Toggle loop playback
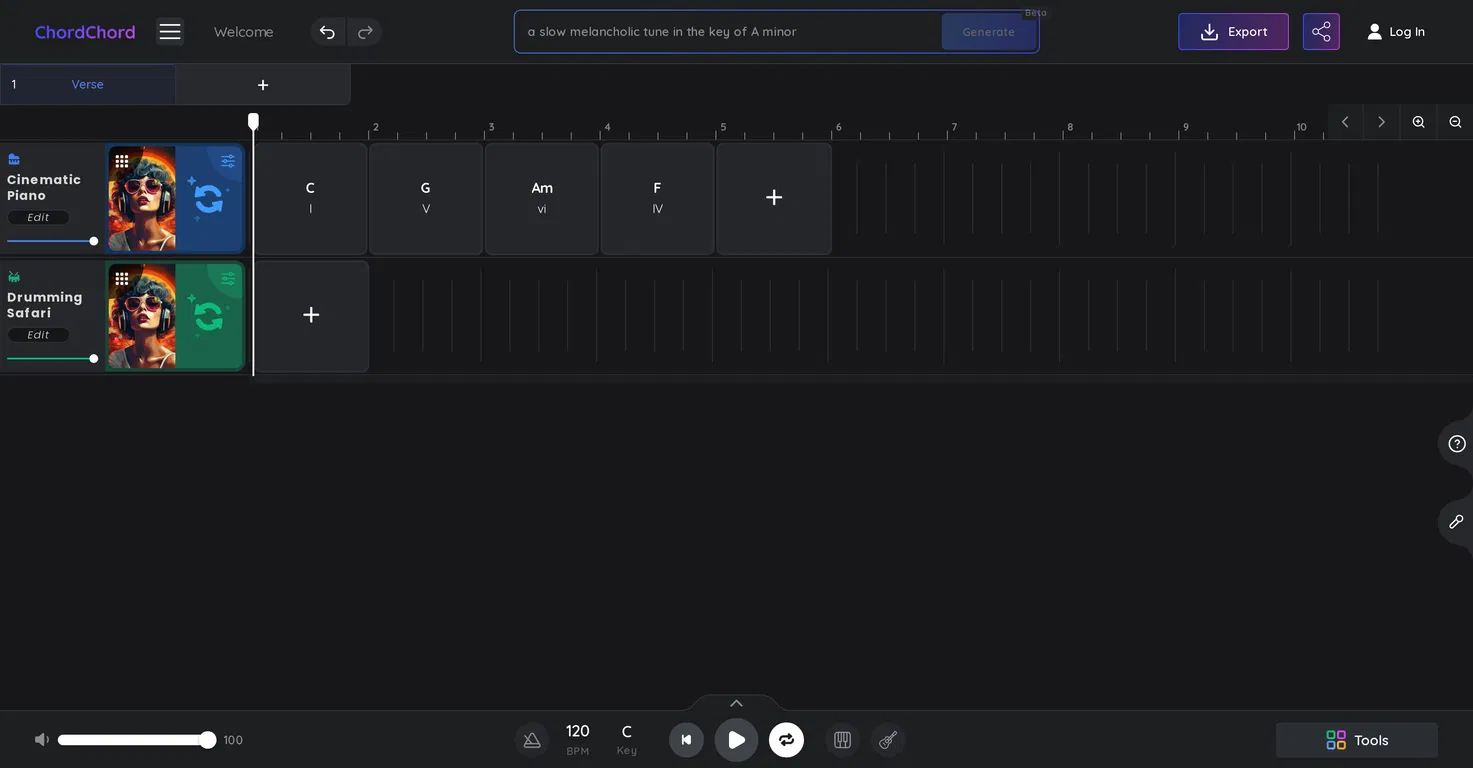 786,740
